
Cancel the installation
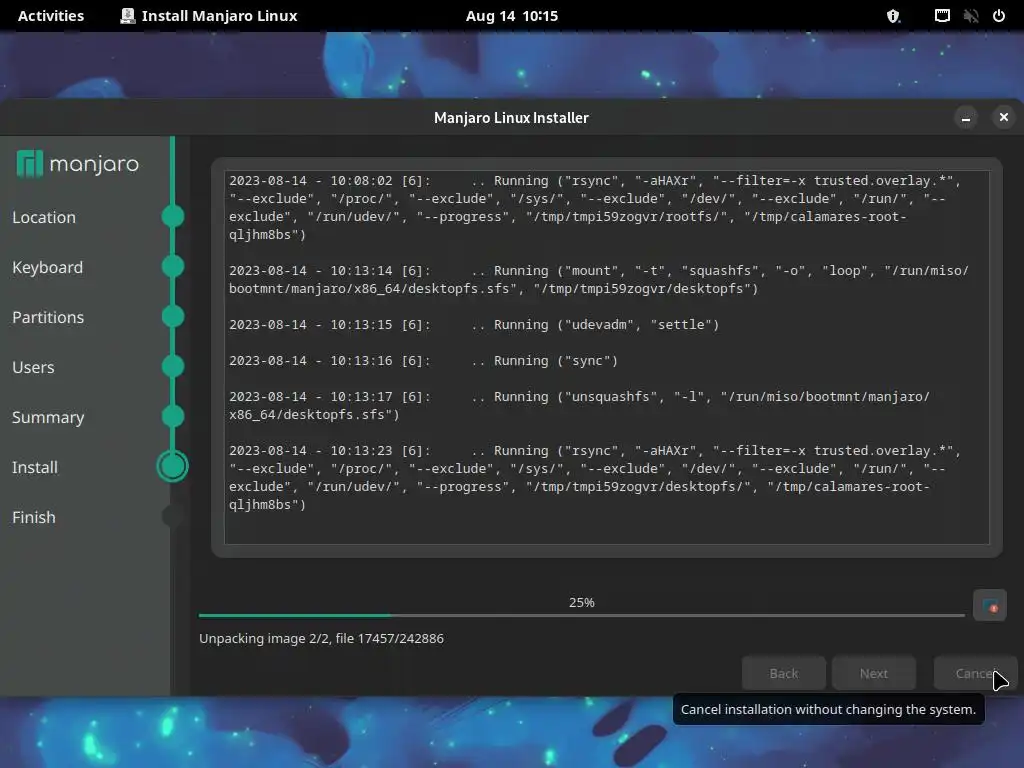[975, 673]
